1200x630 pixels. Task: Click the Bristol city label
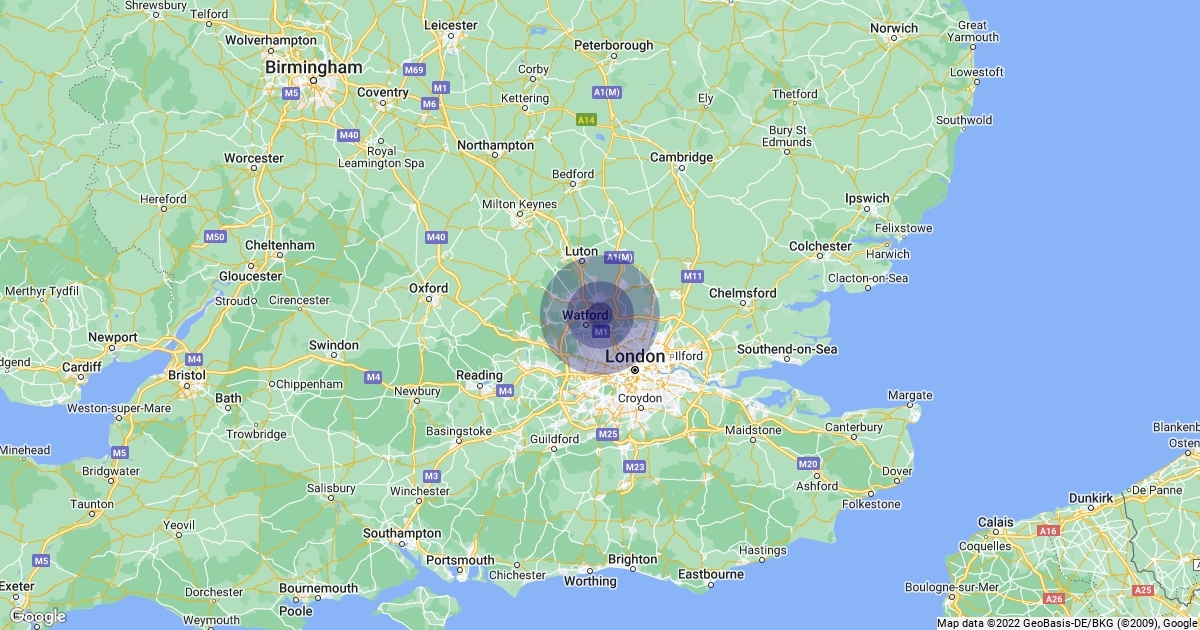pyautogui.click(x=186, y=375)
